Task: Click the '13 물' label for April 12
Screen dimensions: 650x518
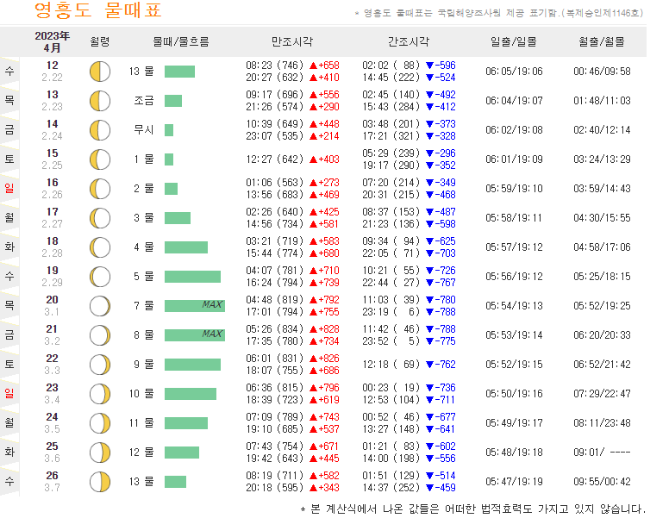Action: click(141, 71)
